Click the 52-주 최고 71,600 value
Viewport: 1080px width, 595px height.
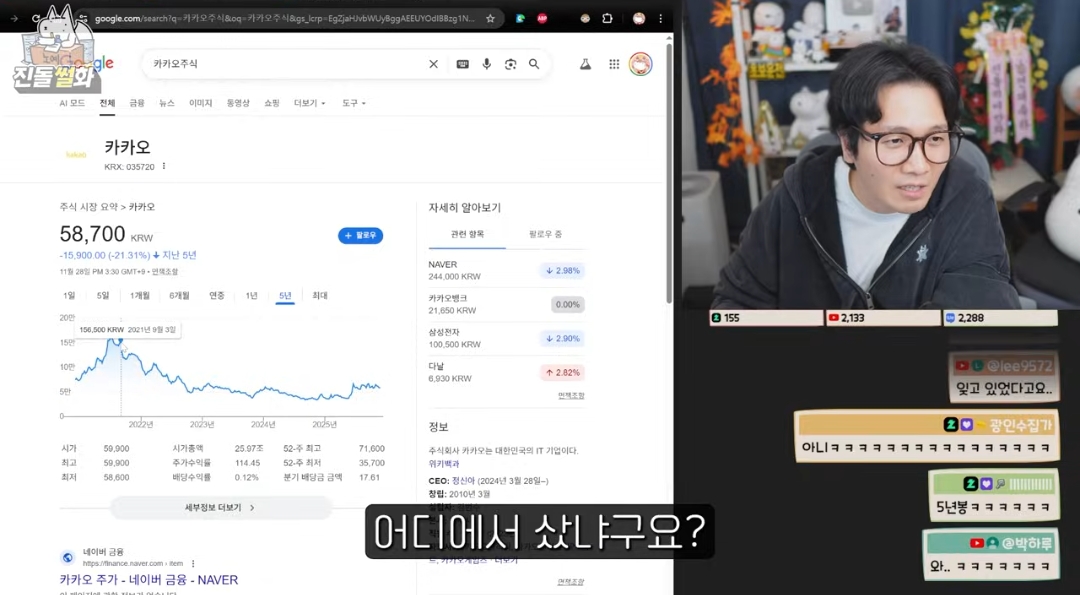372,448
